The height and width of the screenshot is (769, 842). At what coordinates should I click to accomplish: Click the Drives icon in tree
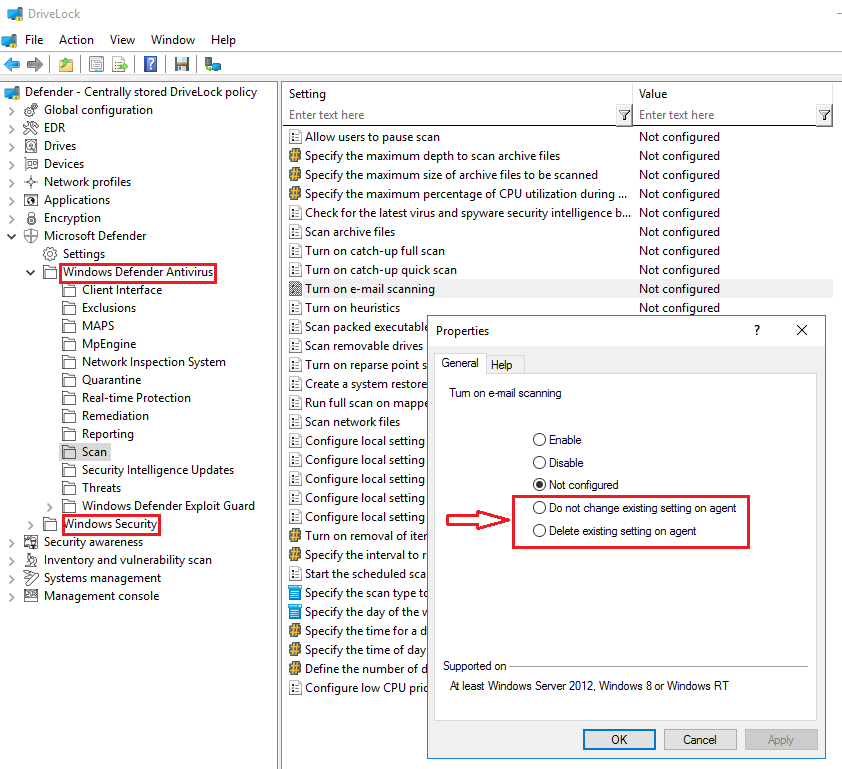click(x=31, y=146)
